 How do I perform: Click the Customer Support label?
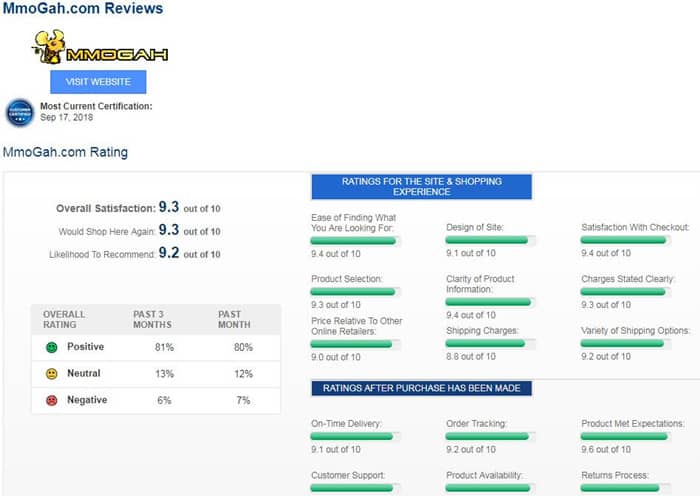point(348,475)
